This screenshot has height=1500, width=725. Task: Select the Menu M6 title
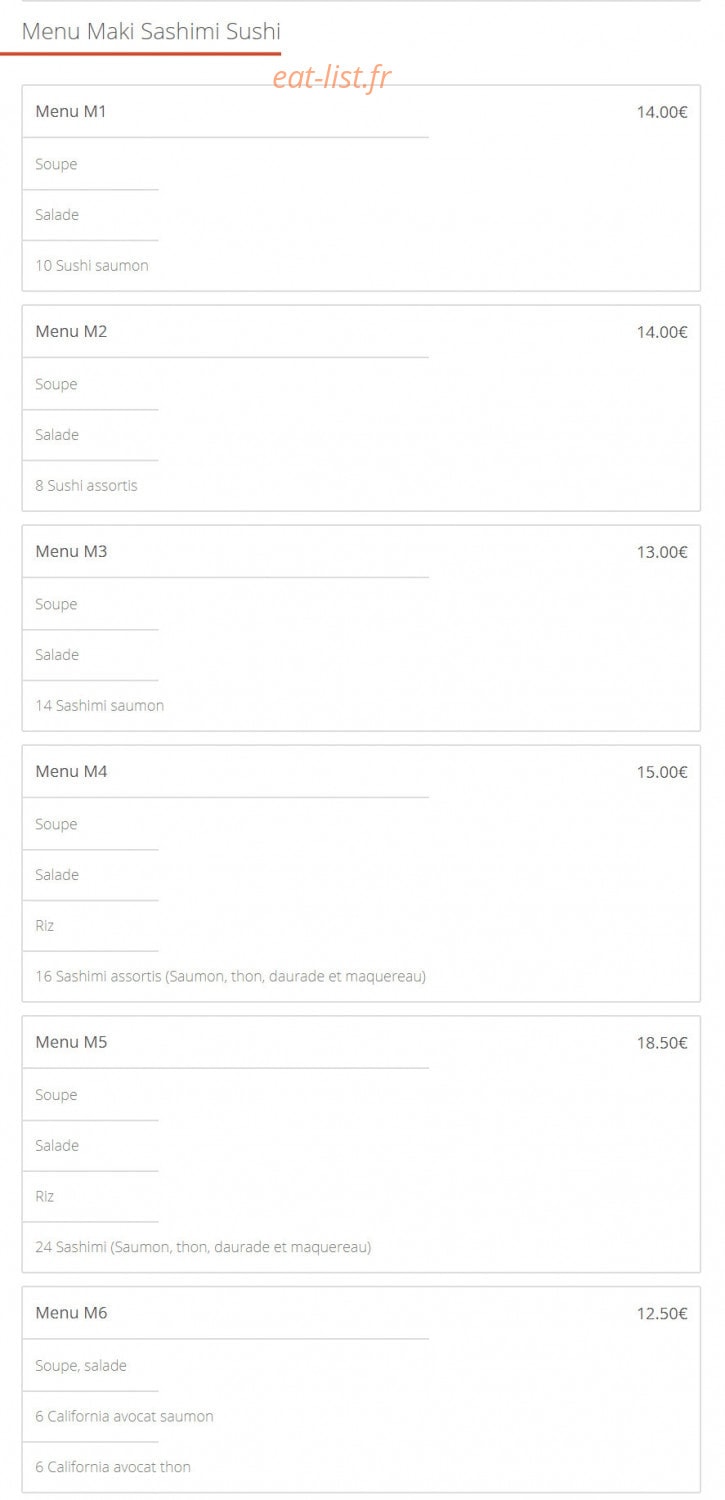point(71,1313)
